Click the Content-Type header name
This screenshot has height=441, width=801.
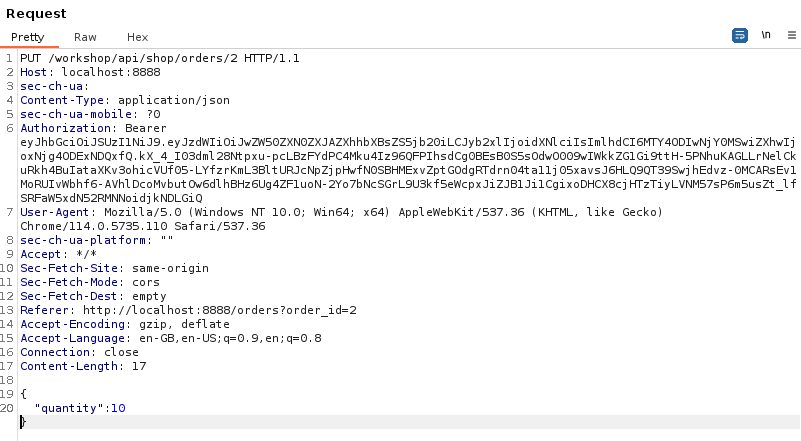[x=65, y=100]
